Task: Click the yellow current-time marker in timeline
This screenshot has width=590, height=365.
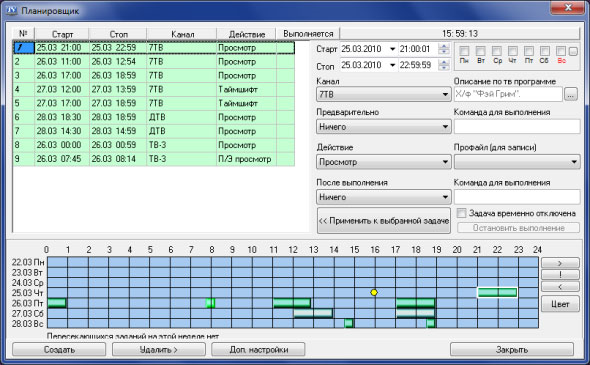Action: click(374, 292)
